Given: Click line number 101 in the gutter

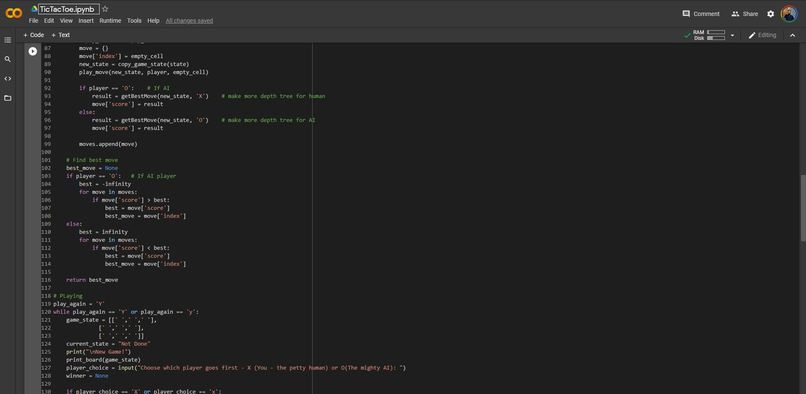Looking at the screenshot, I should 46,160.
